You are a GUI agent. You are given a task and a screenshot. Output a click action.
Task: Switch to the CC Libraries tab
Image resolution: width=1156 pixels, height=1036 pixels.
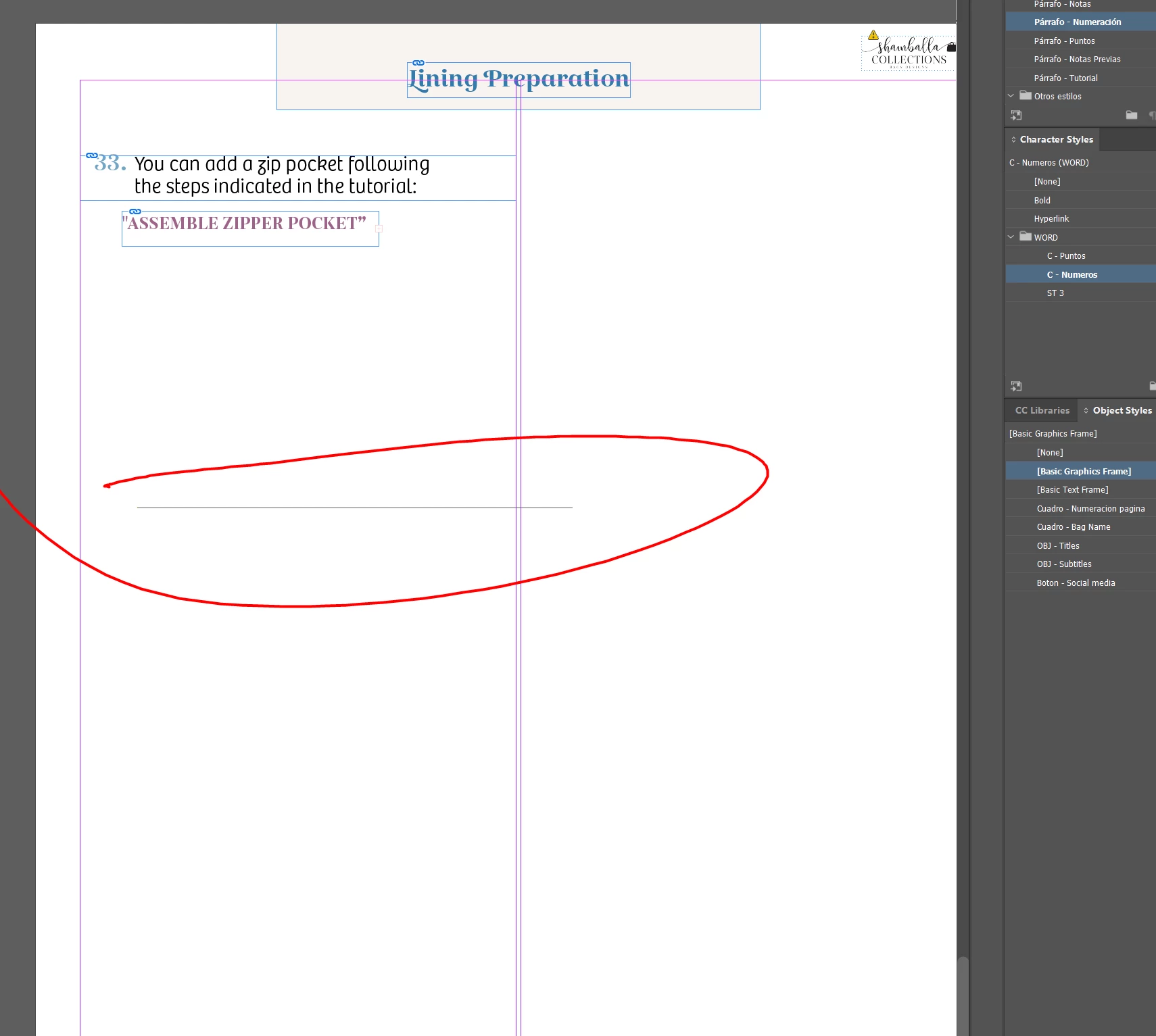pos(1042,411)
